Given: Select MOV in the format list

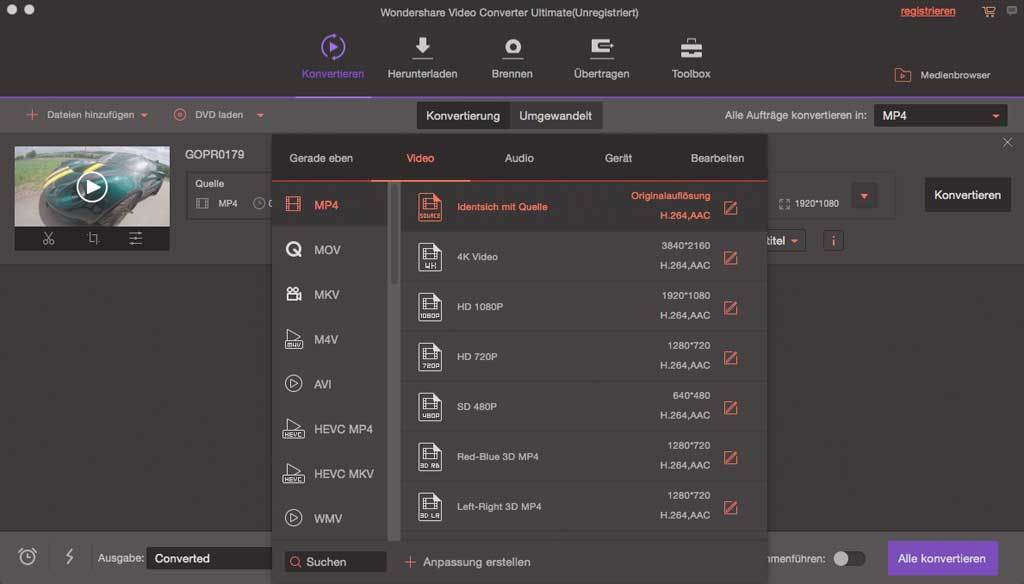Looking at the screenshot, I should 330,250.
